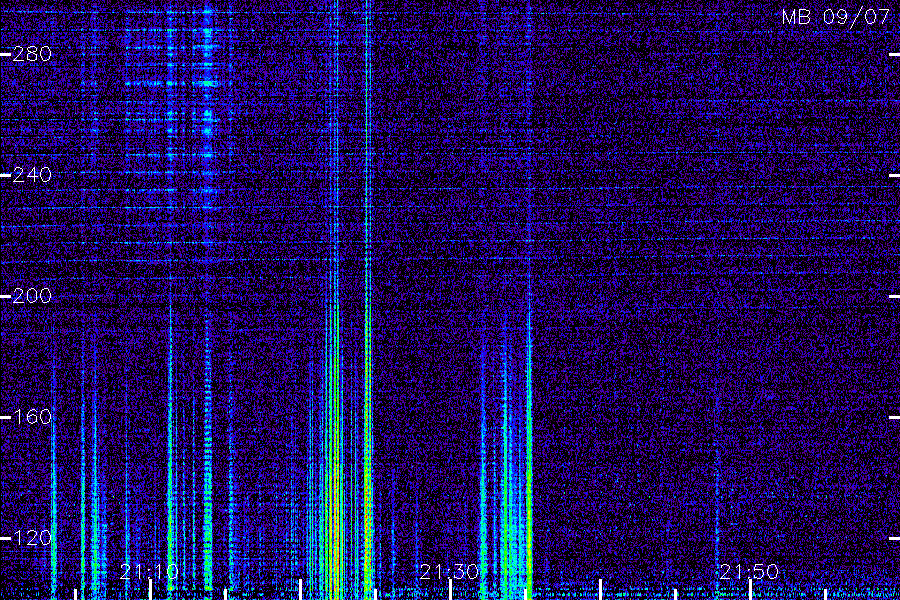
Task: Click the 120 frequency axis label
Action: coord(32,538)
